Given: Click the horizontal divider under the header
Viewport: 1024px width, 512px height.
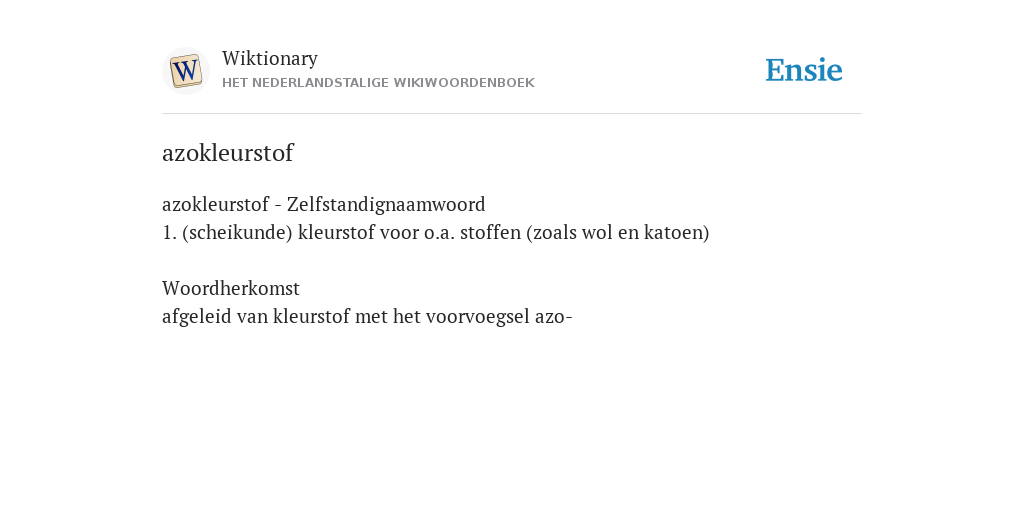Looking at the screenshot, I should (x=512, y=114).
